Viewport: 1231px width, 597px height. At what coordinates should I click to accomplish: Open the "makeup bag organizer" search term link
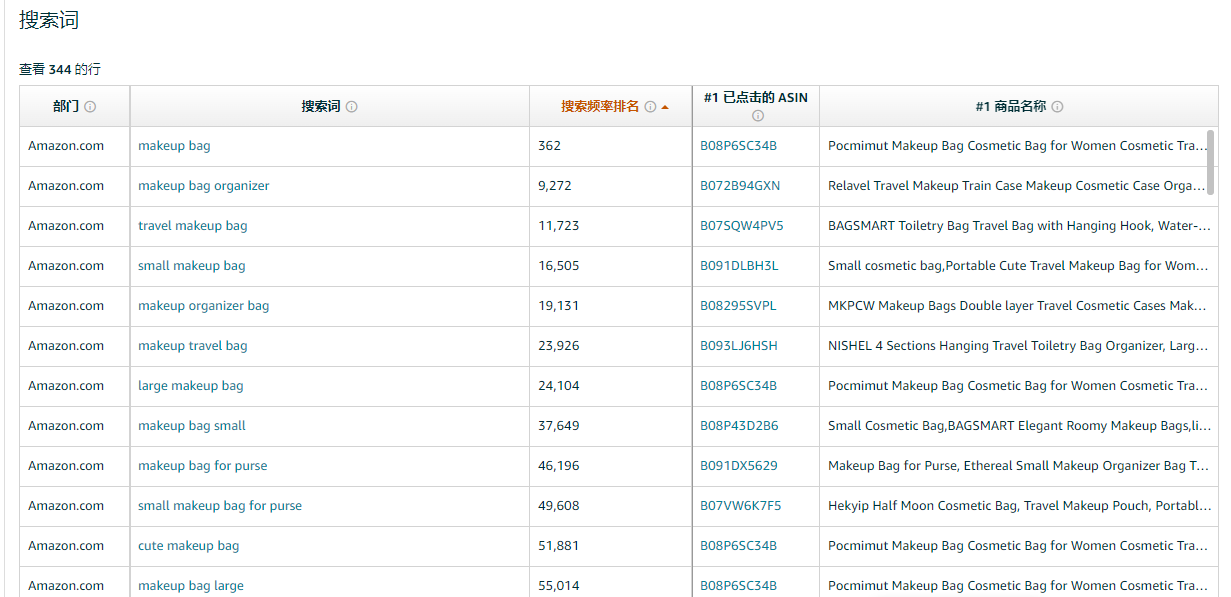click(203, 186)
